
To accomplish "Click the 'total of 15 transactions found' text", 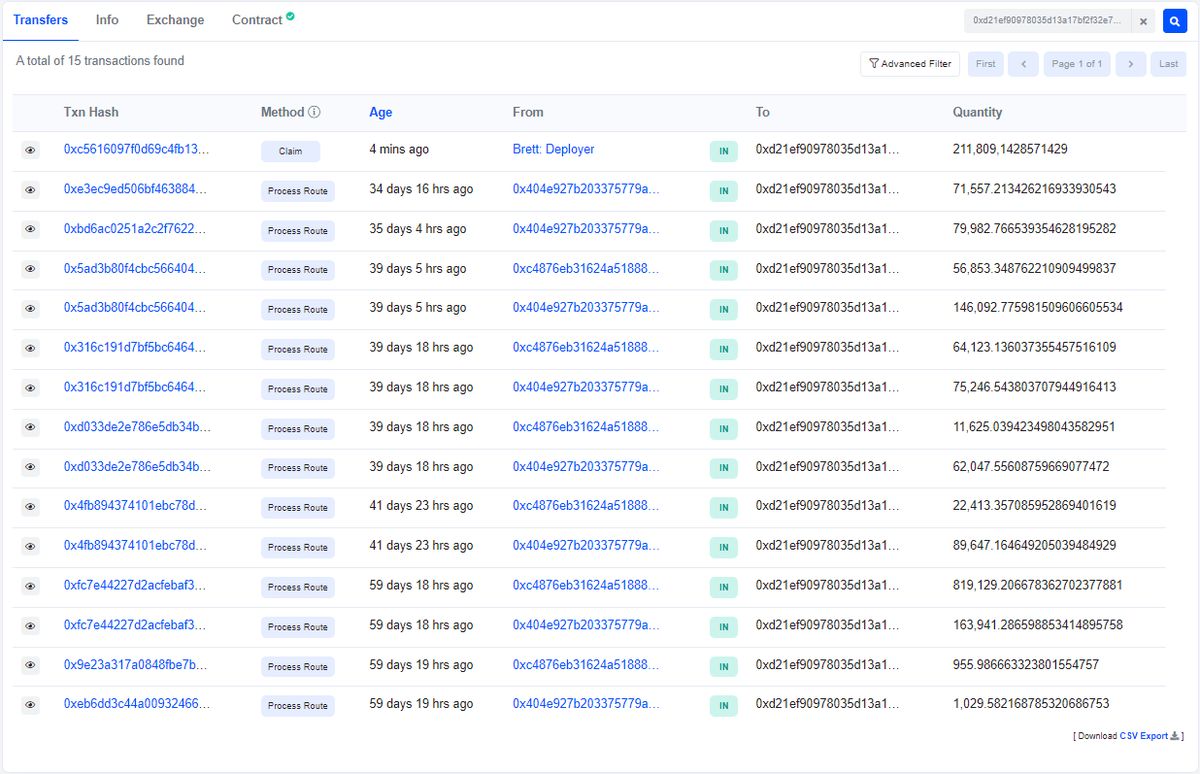I will (100, 61).
